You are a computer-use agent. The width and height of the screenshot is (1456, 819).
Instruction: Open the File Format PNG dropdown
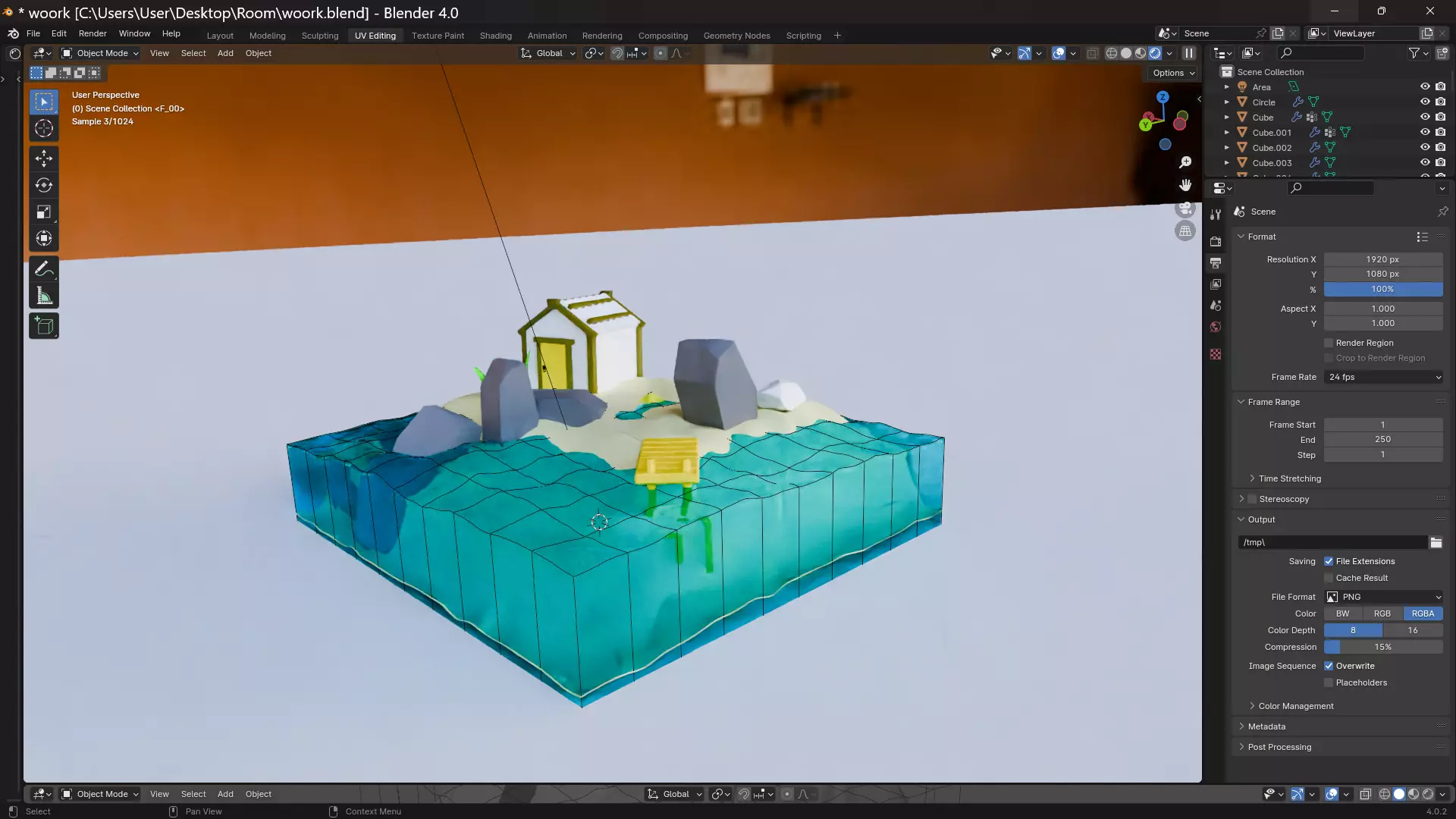pos(1383,597)
